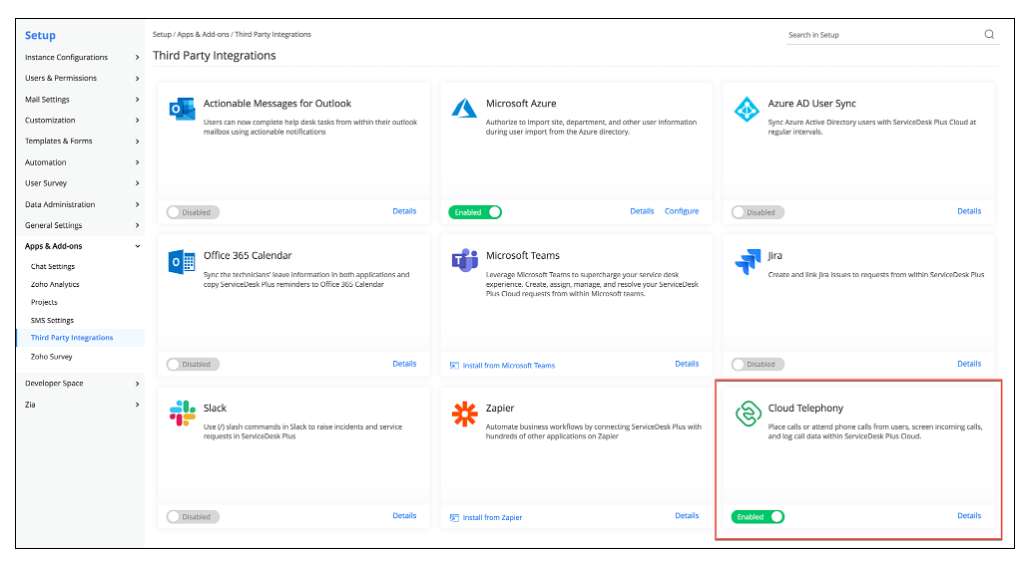Image resolution: width=1033 pixels, height=569 pixels.
Task: Click the Microsoft Teams logo icon
Action: [x=464, y=261]
